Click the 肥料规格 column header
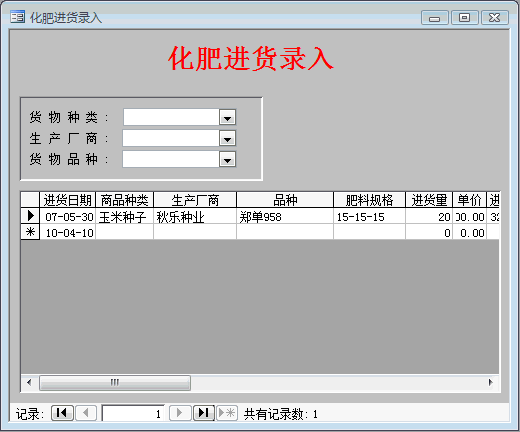 pyautogui.click(x=369, y=200)
